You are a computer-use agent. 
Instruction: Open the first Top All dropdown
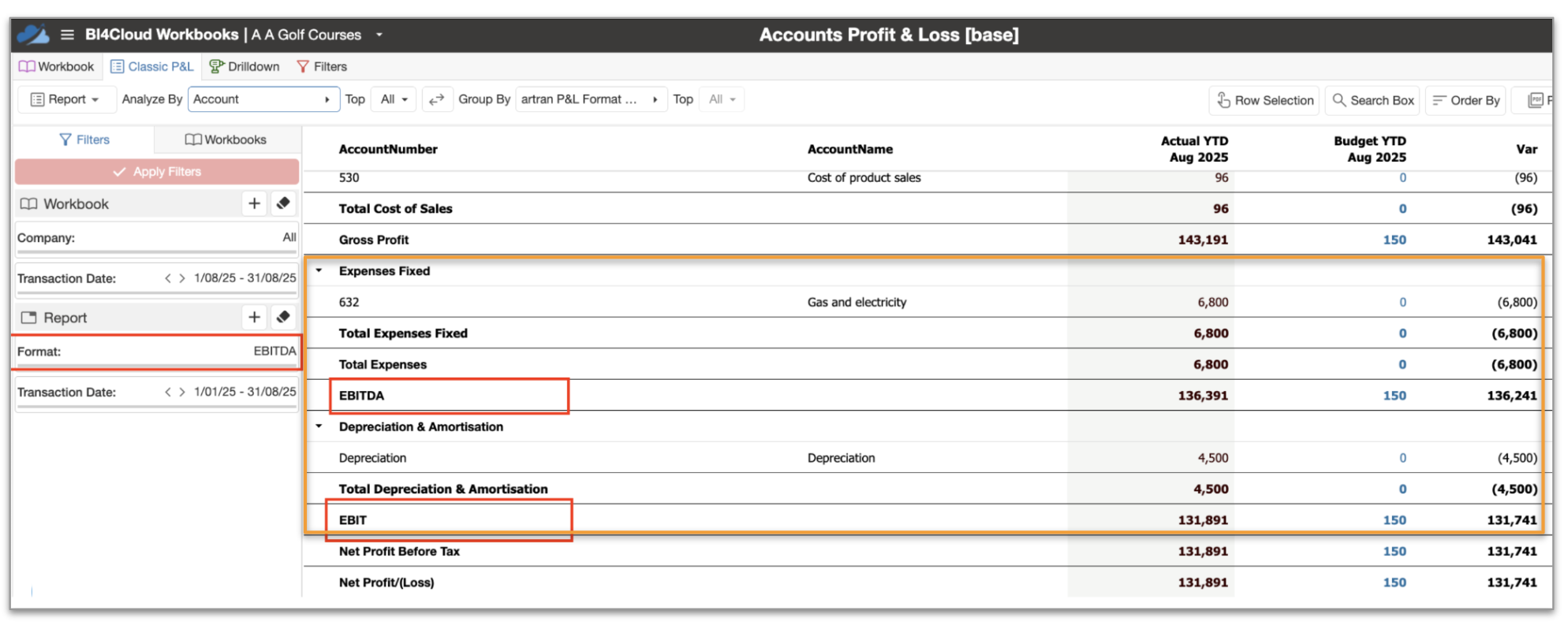click(x=394, y=99)
